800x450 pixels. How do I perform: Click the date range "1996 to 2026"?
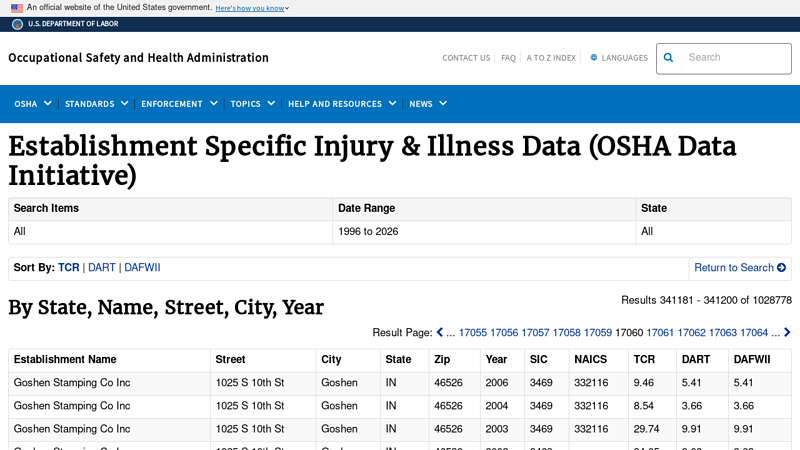coord(368,232)
